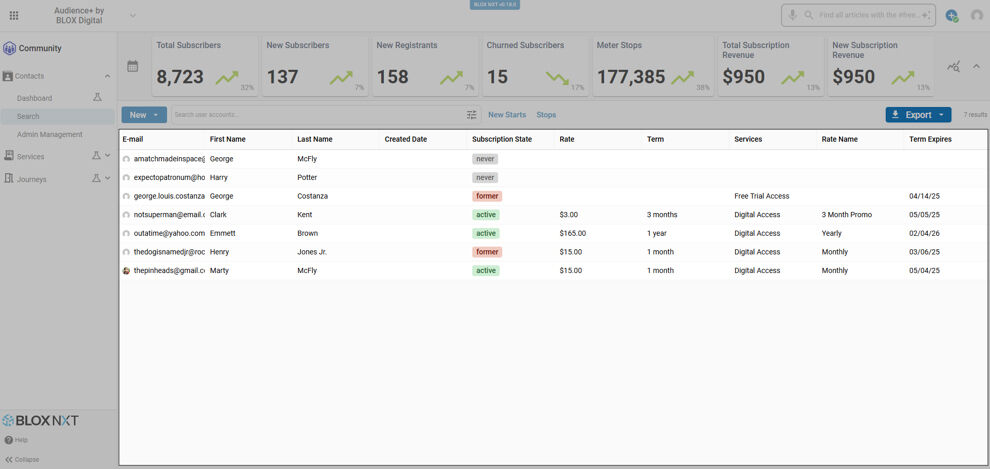
Task: Collapse the sidebar
Action: (22, 460)
